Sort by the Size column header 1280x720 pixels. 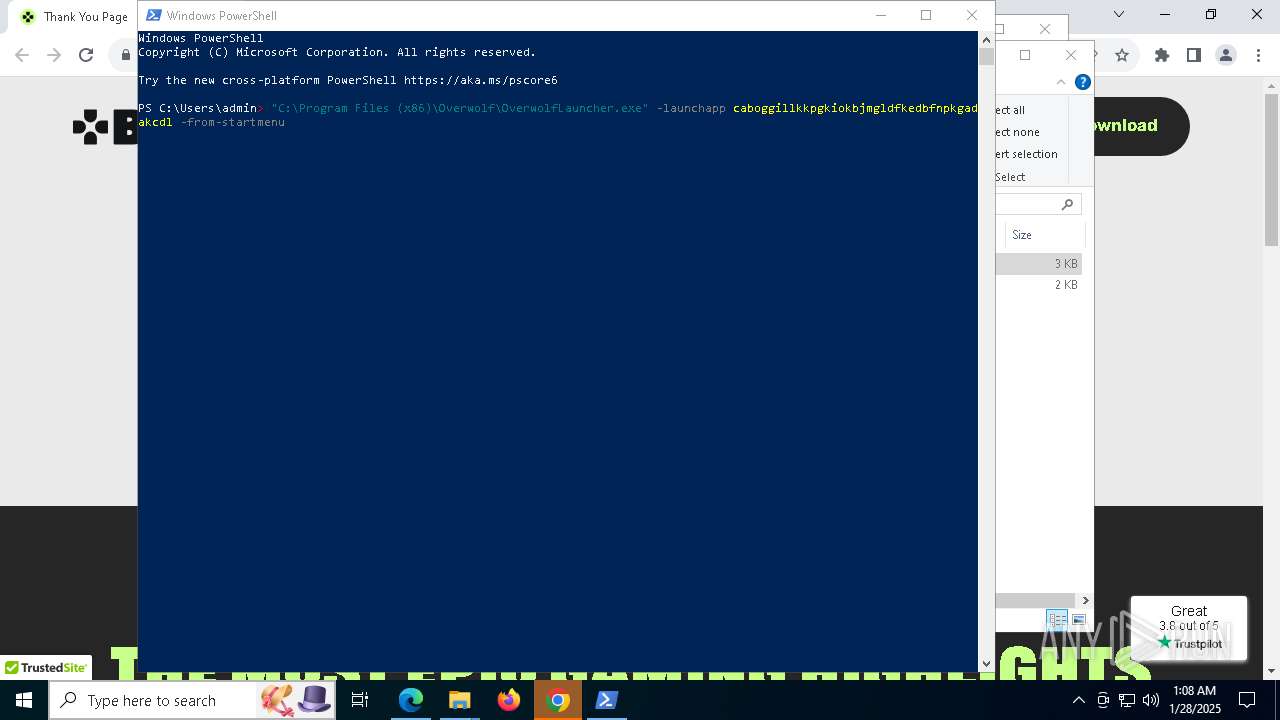[x=1045, y=235]
